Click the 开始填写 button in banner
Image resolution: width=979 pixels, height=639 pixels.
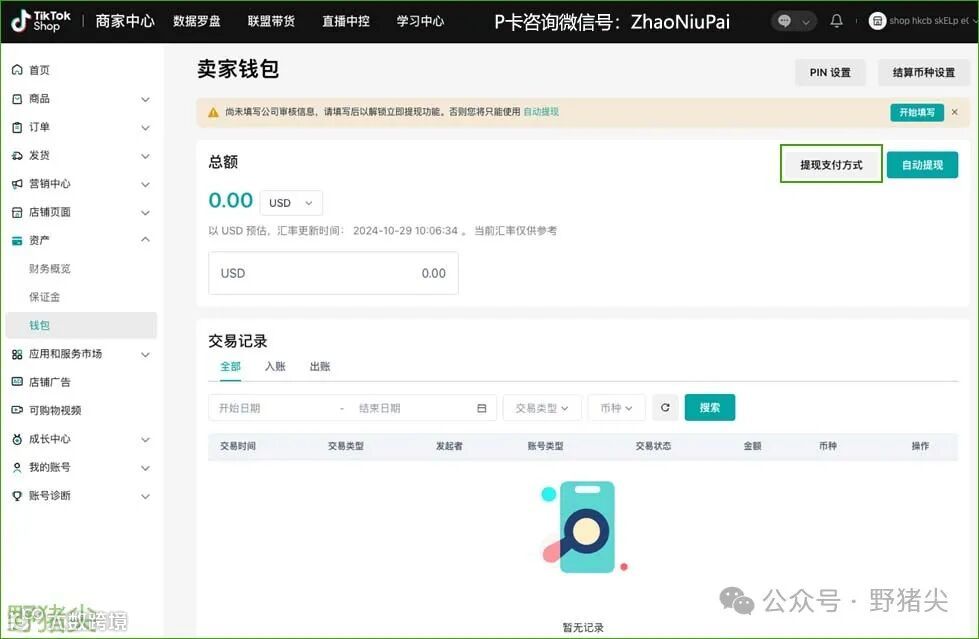click(917, 112)
